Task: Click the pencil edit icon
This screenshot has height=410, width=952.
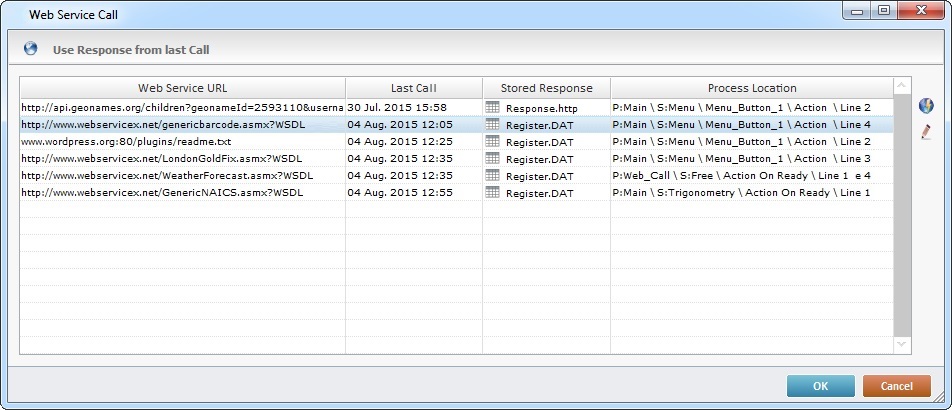Action: 926,132
